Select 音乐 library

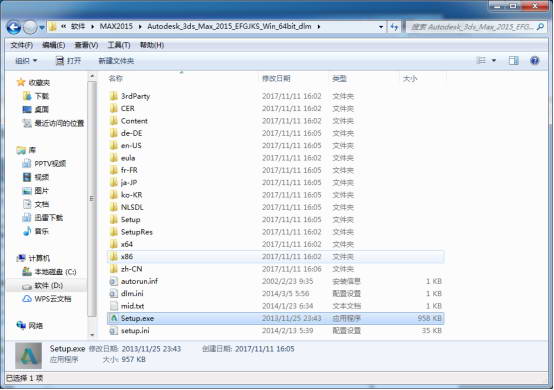41,232
